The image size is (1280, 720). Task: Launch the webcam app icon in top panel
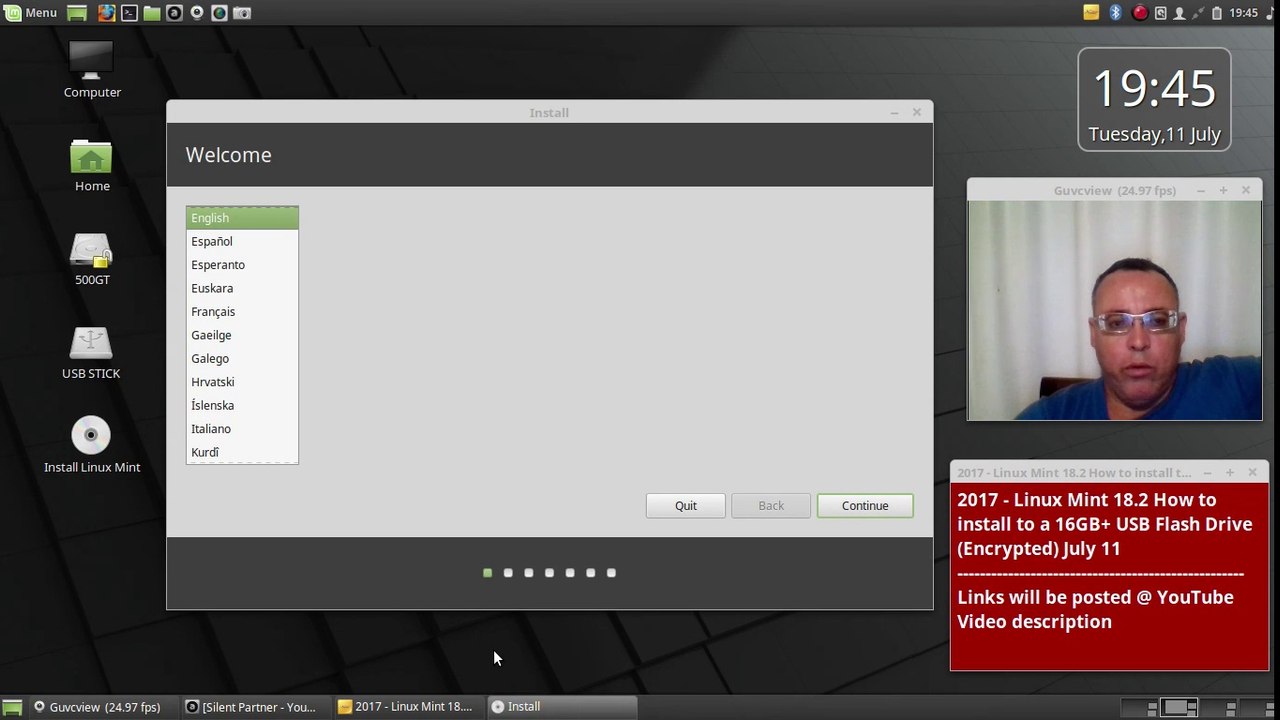pos(196,13)
